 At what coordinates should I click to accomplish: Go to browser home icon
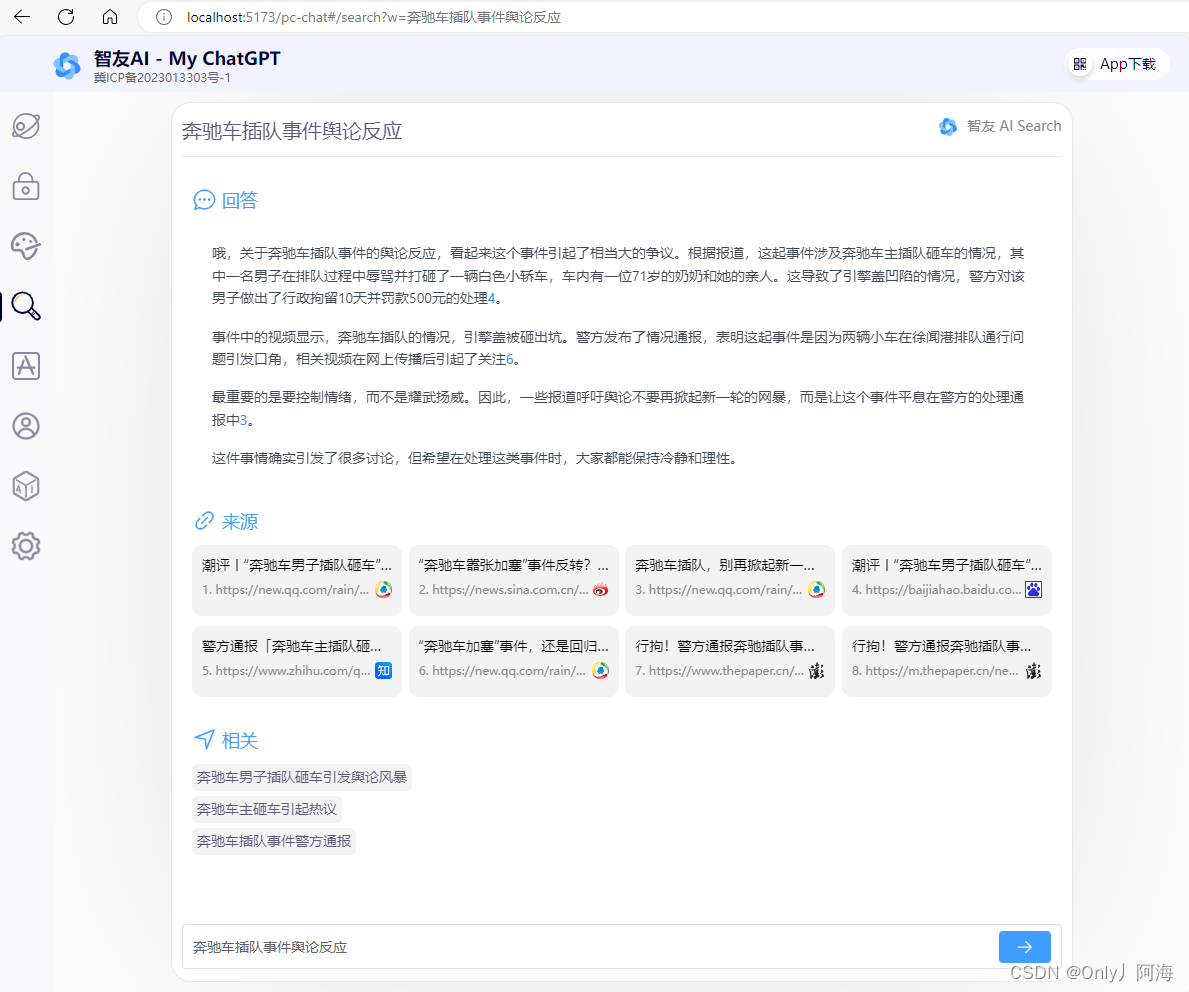pyautogui.click(x=110, y=17)
